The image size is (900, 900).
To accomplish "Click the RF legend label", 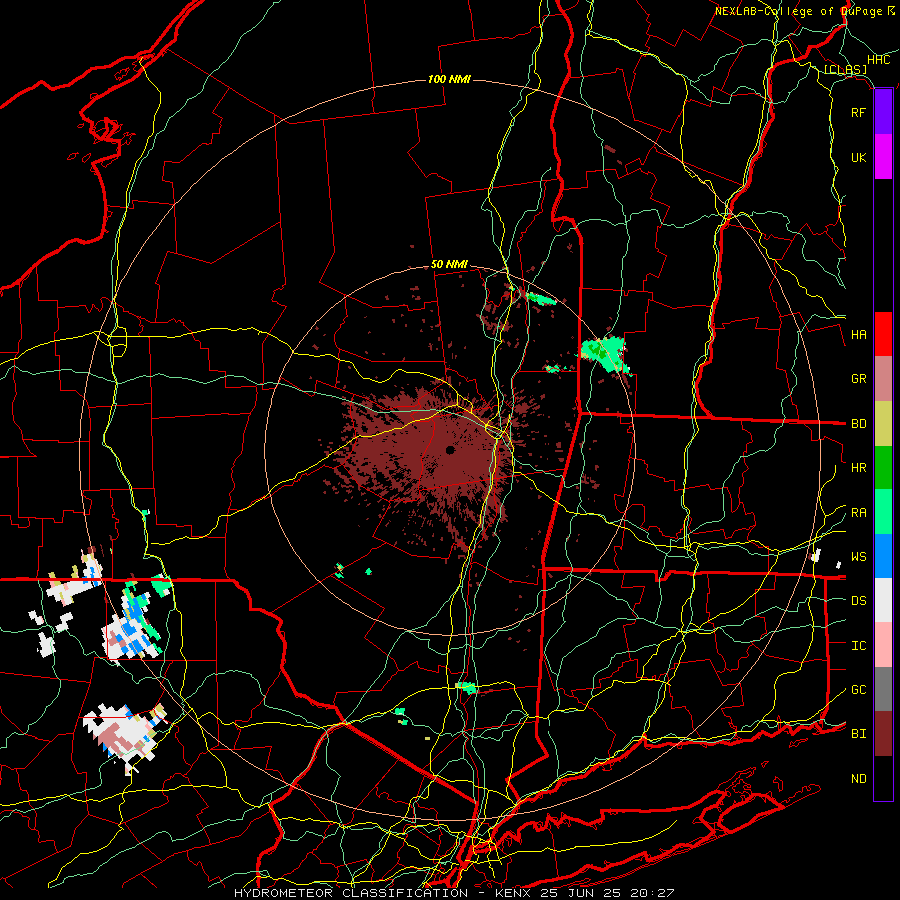I will [x=858, y=112].
